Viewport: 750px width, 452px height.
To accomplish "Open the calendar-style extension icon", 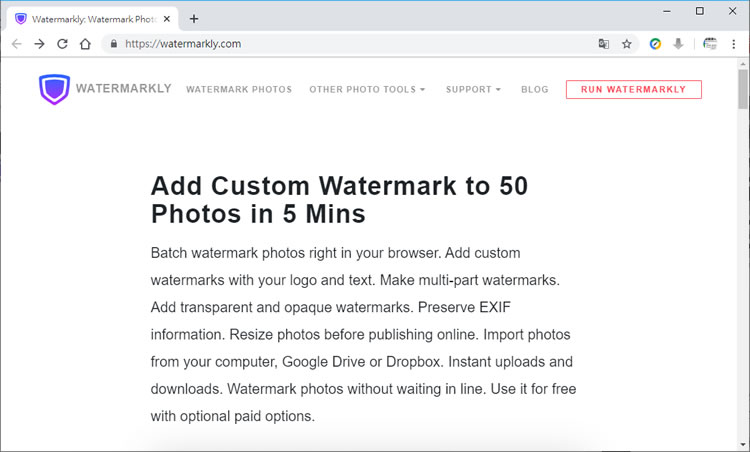I will click(710, 44).
